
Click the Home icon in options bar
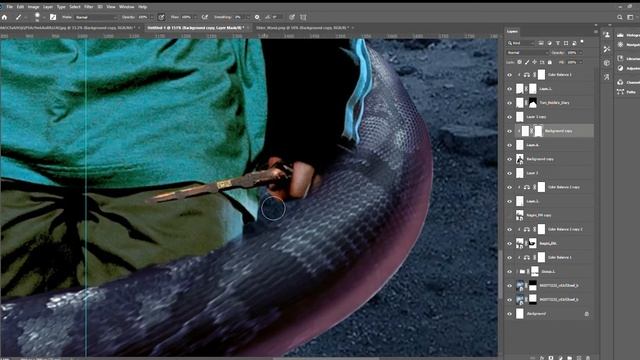tap(4, 17)
